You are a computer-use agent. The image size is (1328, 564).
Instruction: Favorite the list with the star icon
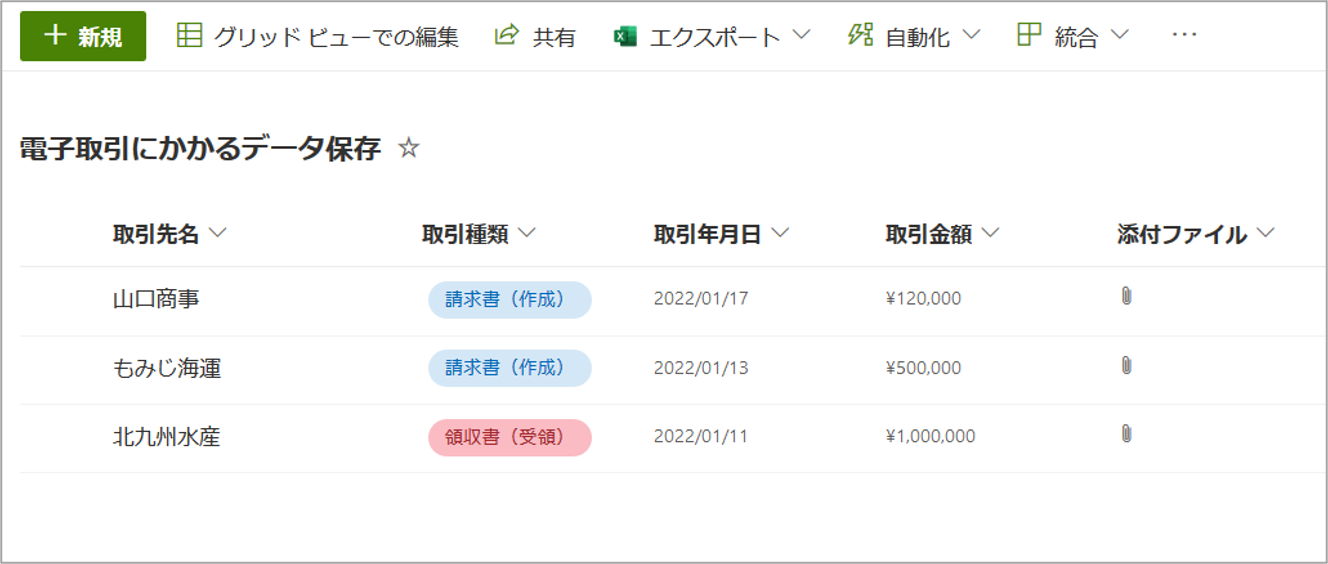(x=408, y=149)
